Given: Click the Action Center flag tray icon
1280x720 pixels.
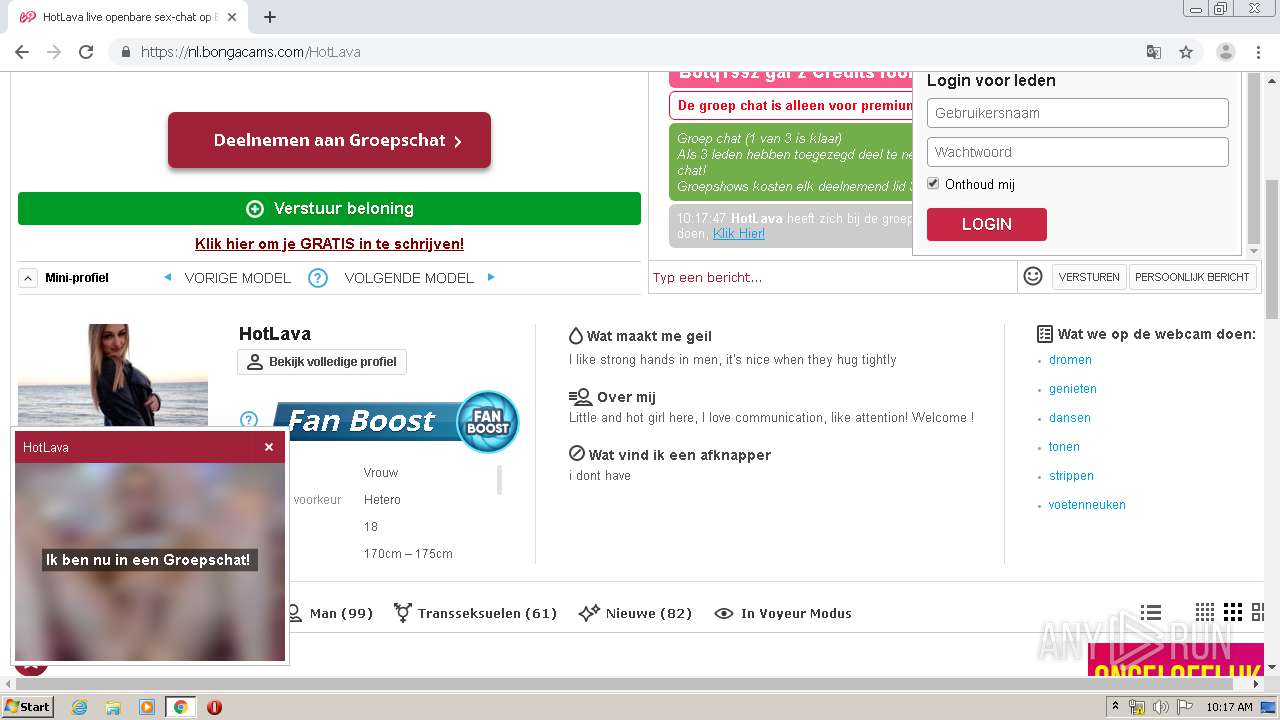Looking at the screenshot, I should pos(1184,707).
